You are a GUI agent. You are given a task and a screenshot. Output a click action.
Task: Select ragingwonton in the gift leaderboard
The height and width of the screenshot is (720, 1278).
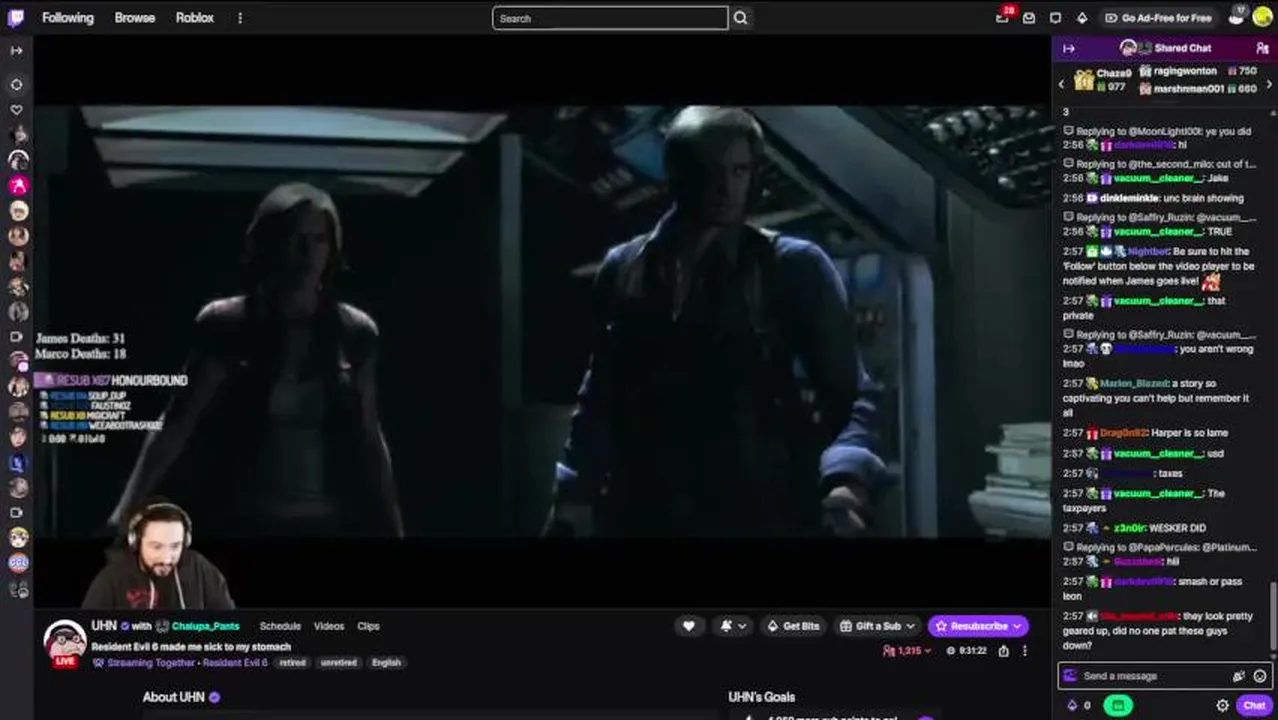point(1185,71)
